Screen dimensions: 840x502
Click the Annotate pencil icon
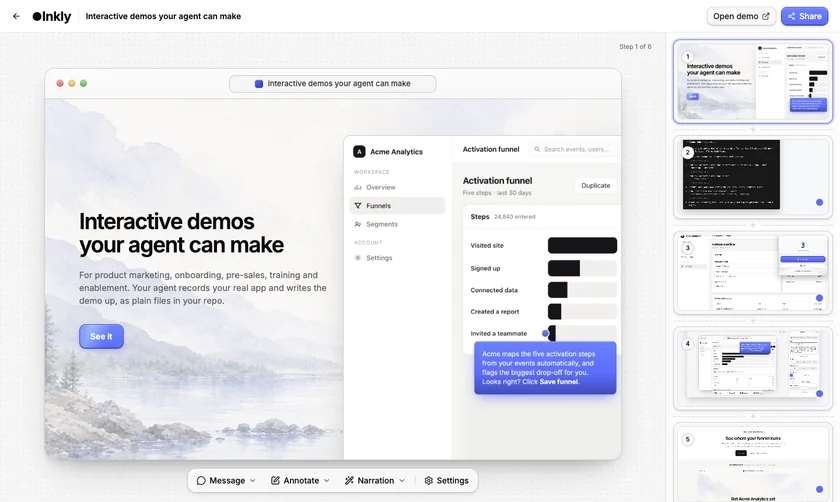pyautogui.click(x=275, y=481)
